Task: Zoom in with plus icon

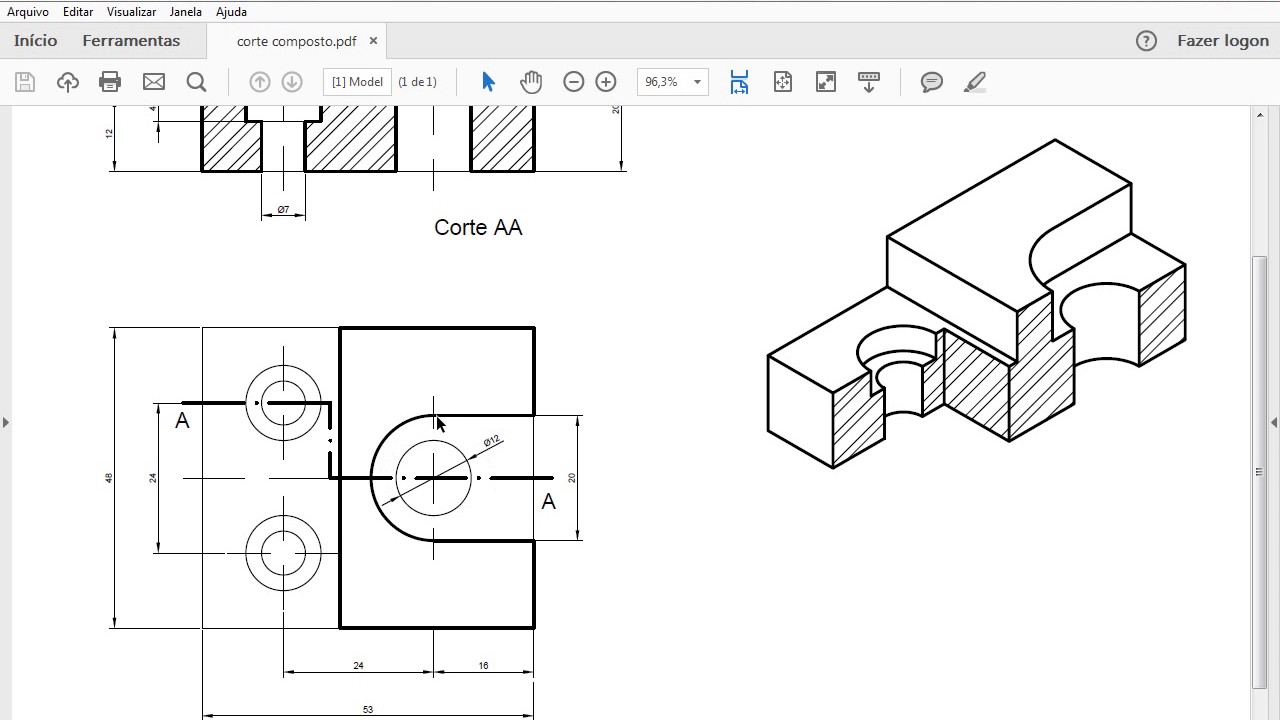Action: tap(606, 82)
